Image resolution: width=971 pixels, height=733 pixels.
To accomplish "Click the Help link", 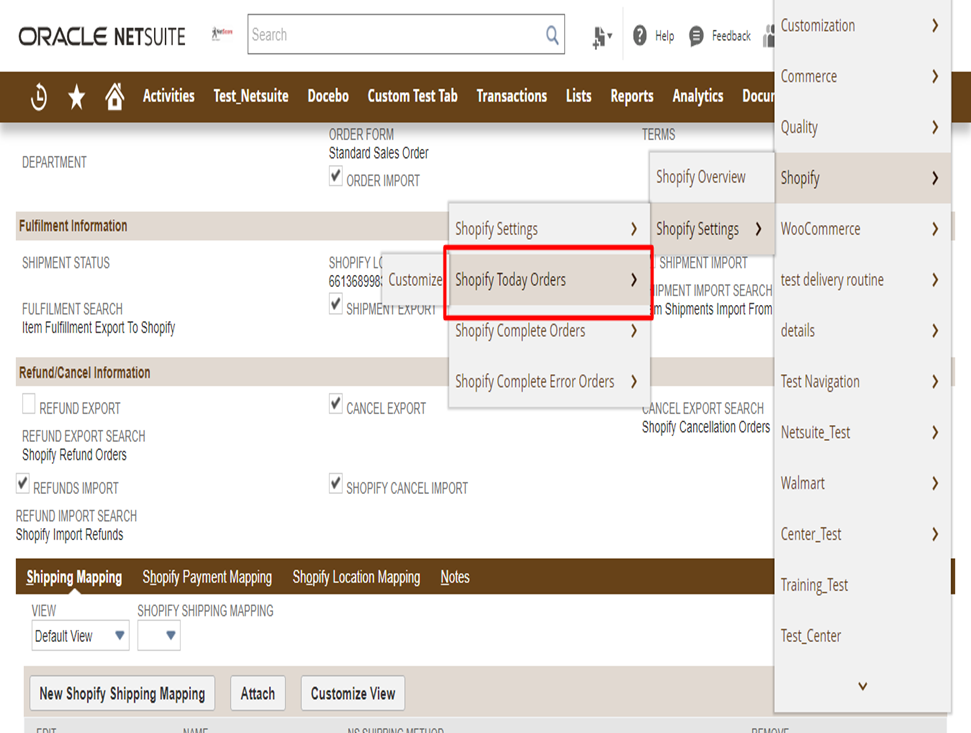I will click(x=664, y=36).
